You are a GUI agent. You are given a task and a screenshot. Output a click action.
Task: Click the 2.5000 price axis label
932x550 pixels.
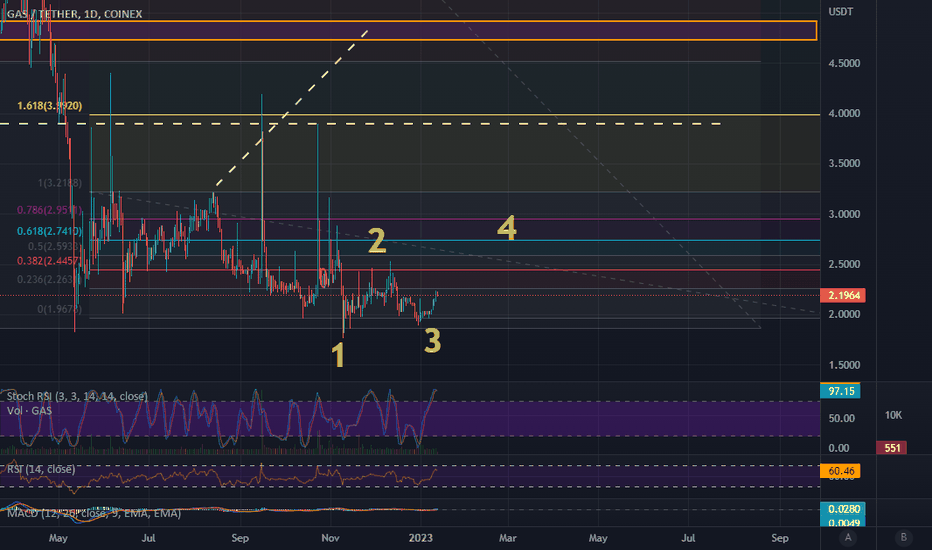click(x=844, y=264)
